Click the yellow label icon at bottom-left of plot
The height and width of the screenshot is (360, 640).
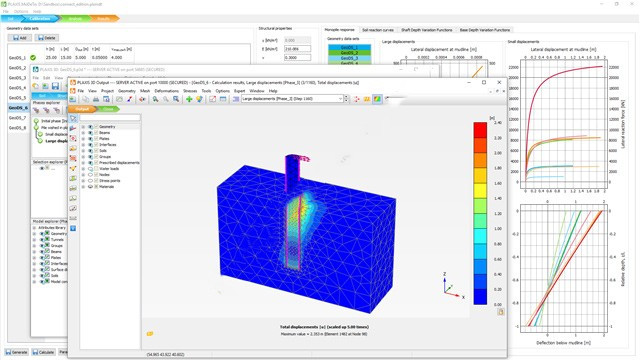(150, 334)
